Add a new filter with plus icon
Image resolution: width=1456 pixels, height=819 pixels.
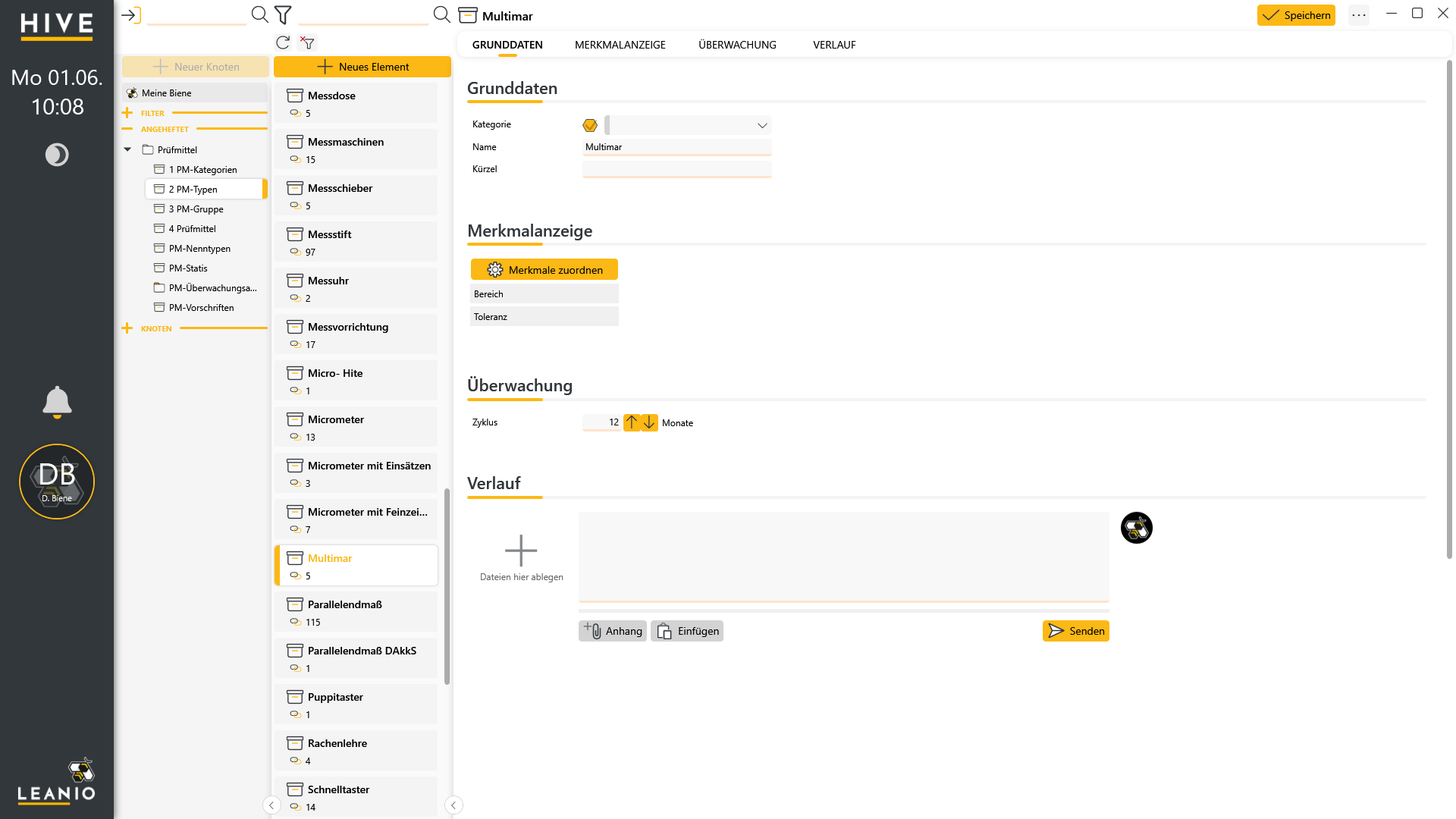coord(127,113)
